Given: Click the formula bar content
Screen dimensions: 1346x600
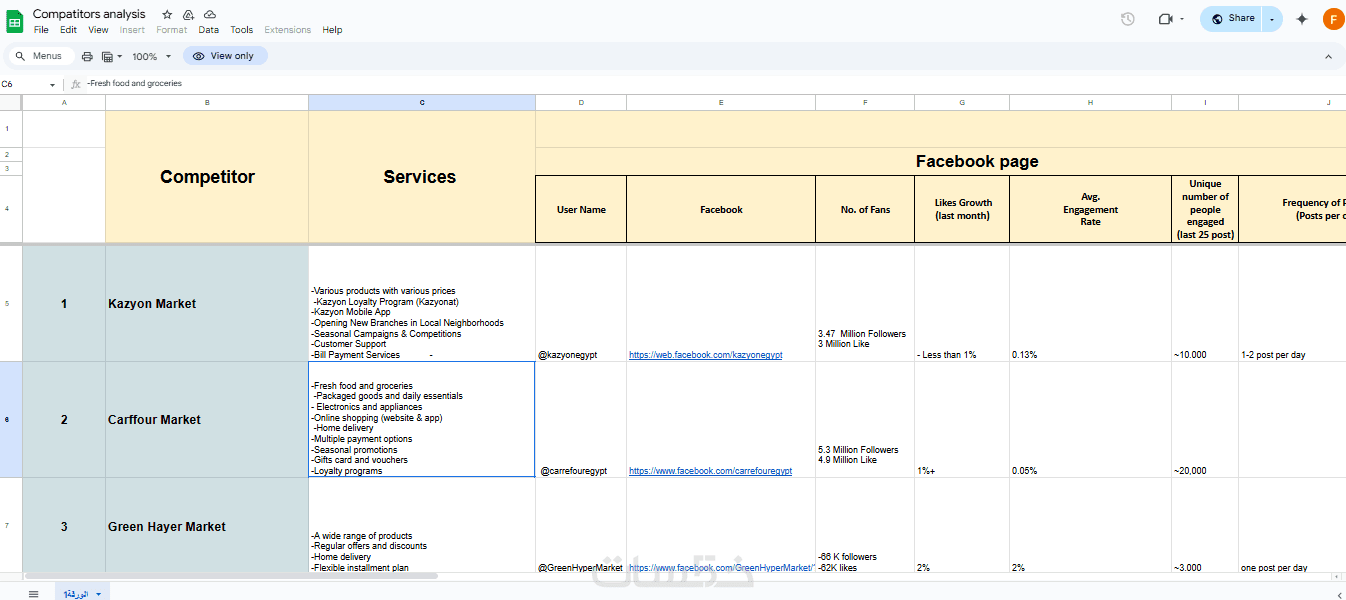Looking at the screenshot, I should click(x=135, y=84).
